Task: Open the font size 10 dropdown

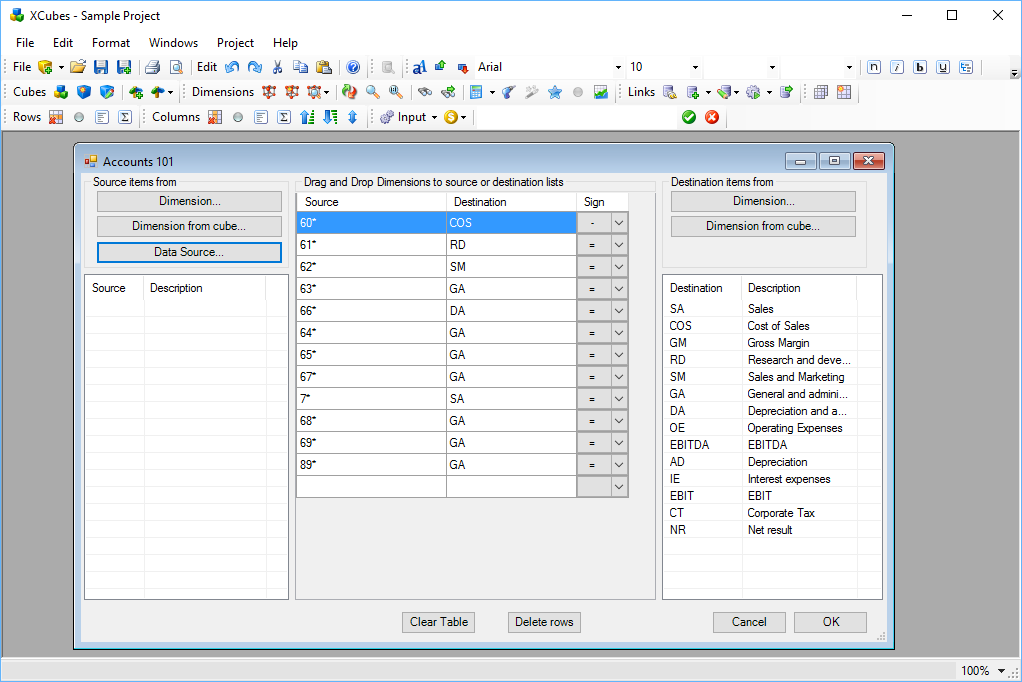Action: [x=695, y=68]
